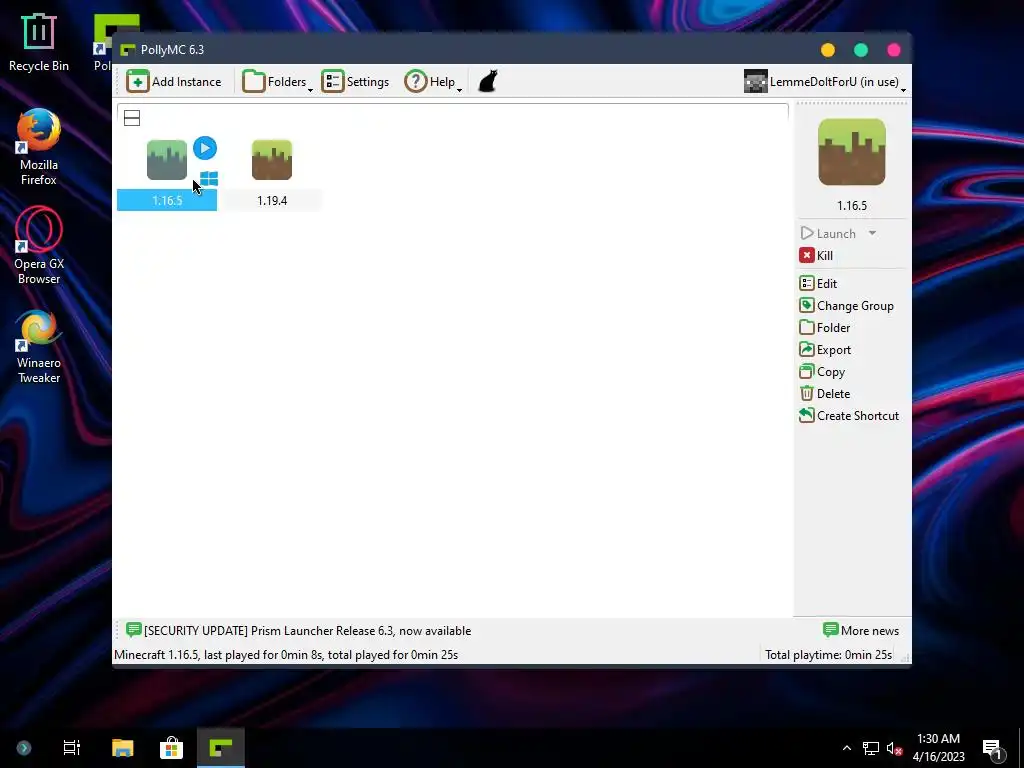Select the 1.16.5 instance icon

point(167,160)
